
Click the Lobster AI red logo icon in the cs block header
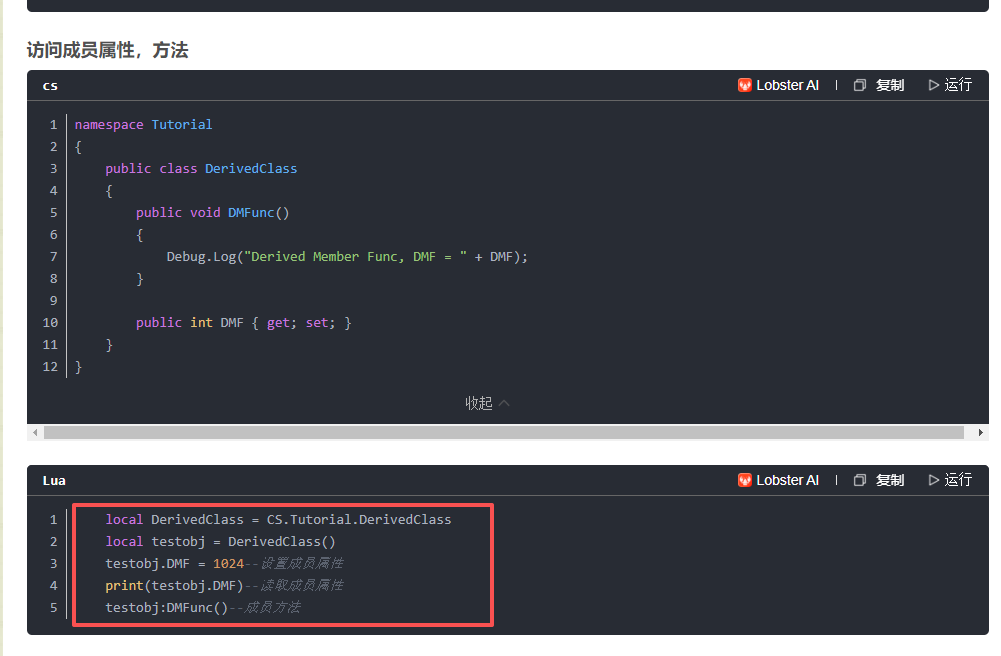[744, 85]
